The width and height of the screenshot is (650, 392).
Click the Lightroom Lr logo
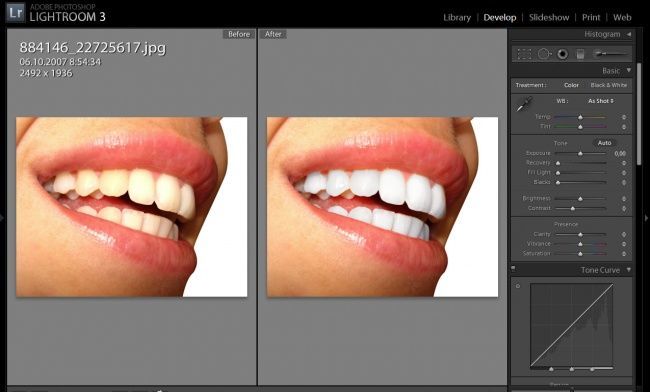[x=16, y=12]
